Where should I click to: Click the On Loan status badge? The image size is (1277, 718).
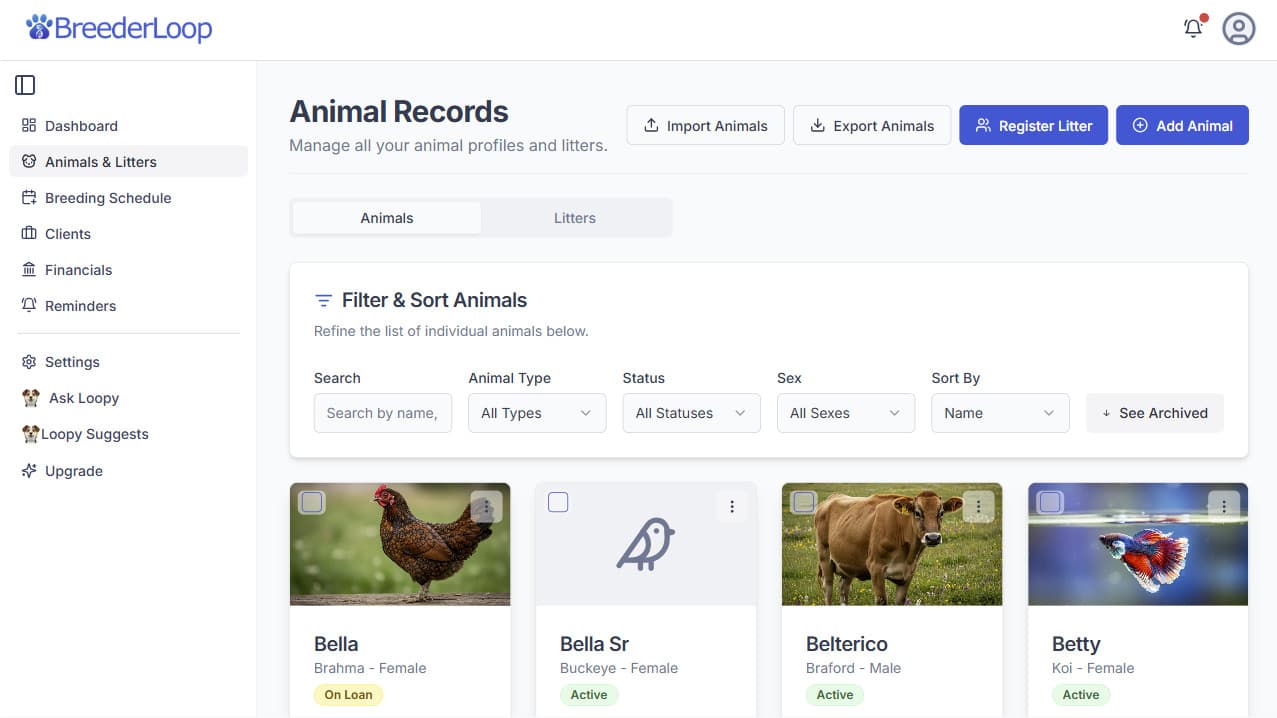click(348, 694)
